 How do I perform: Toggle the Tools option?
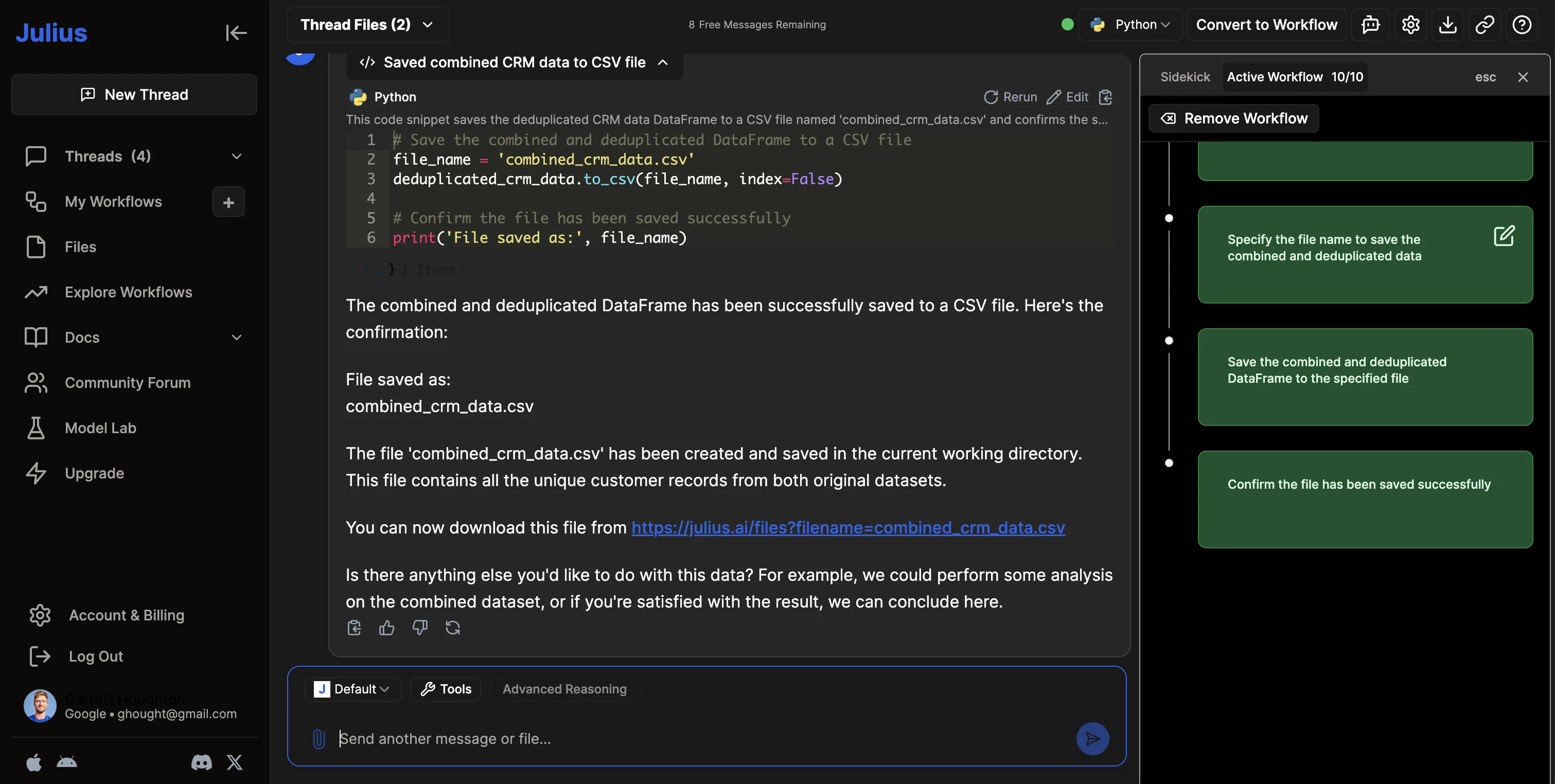click(x=446, y=689)
